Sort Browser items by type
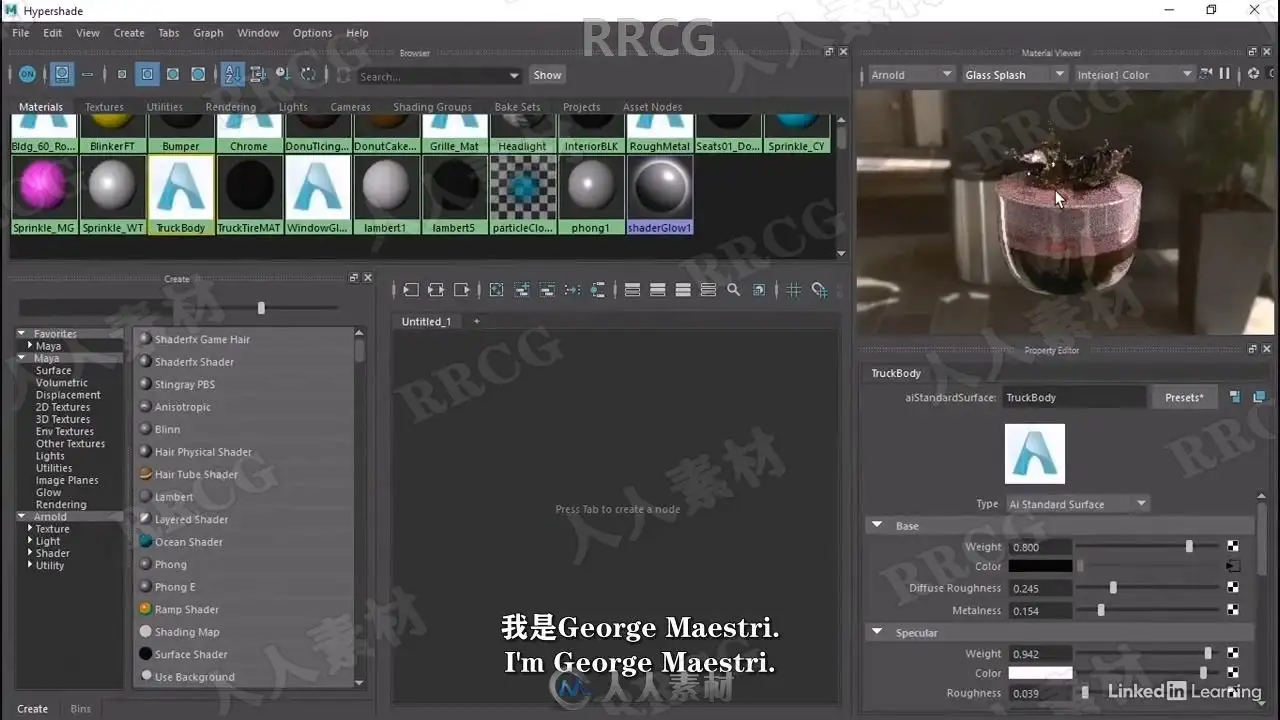This screenshot has width=1280, height=720. pyautogui.click(x=257, y=74)
